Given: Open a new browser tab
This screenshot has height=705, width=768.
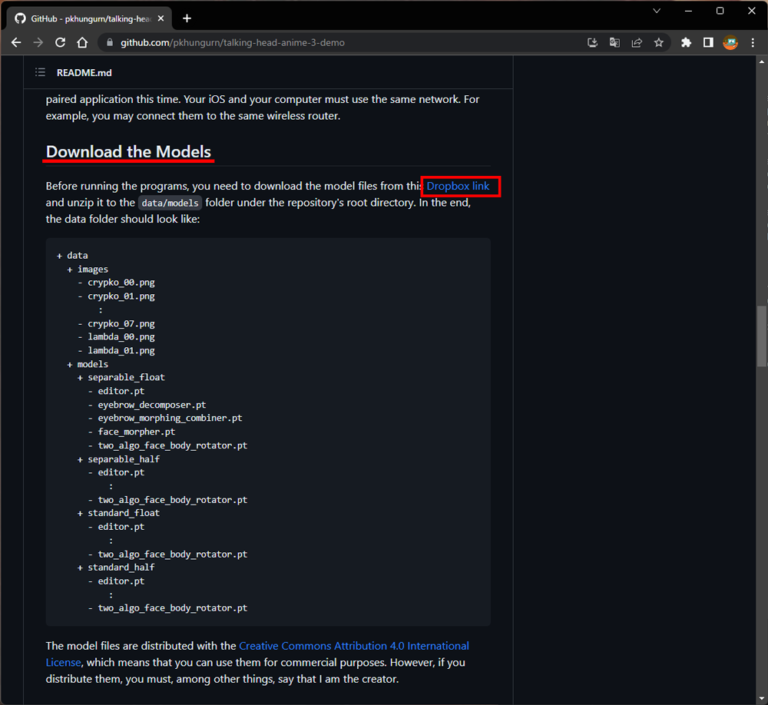Looking at the screenshot, I should pyautogui.click(x=187, y=18).
